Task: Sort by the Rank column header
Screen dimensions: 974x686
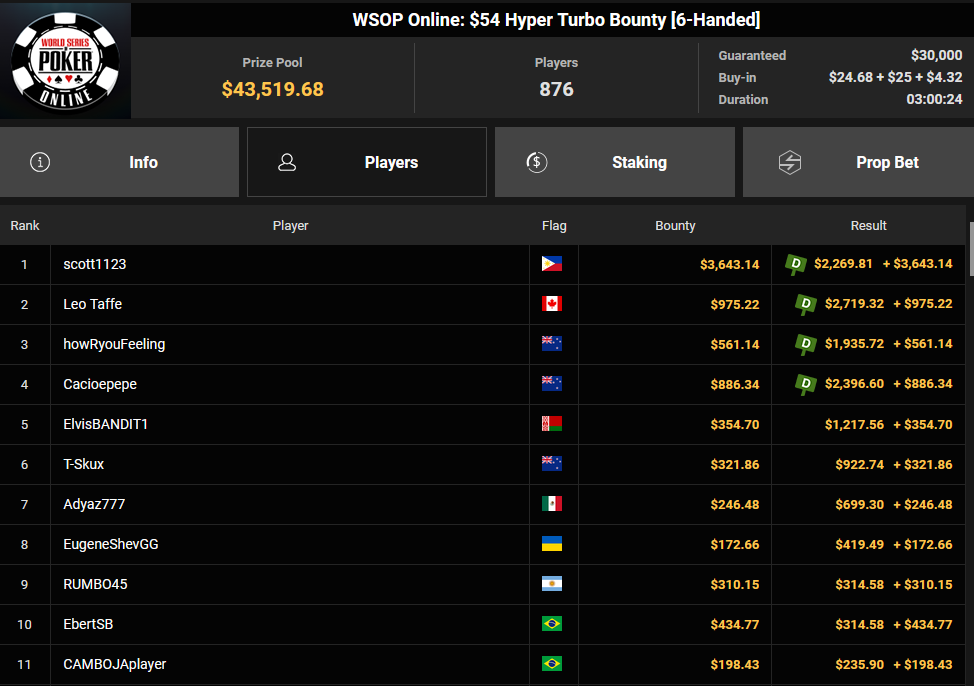Action: [25, 226]
